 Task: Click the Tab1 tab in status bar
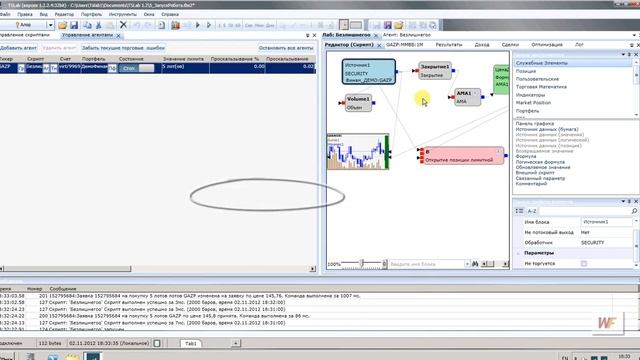point(191,343)
